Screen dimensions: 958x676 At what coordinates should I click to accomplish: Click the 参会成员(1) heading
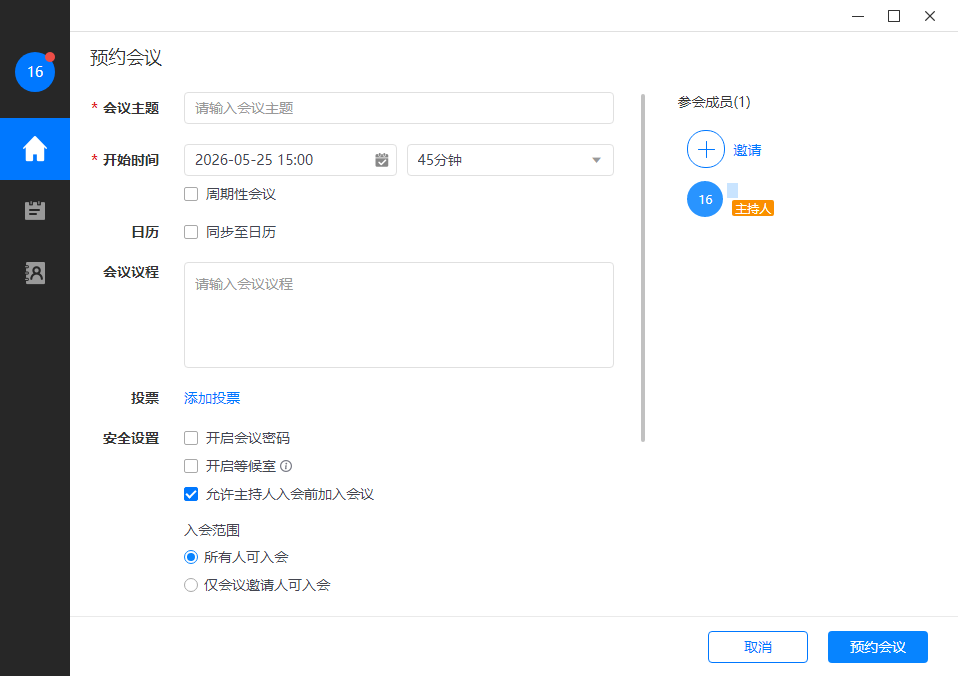coord(714,102)
